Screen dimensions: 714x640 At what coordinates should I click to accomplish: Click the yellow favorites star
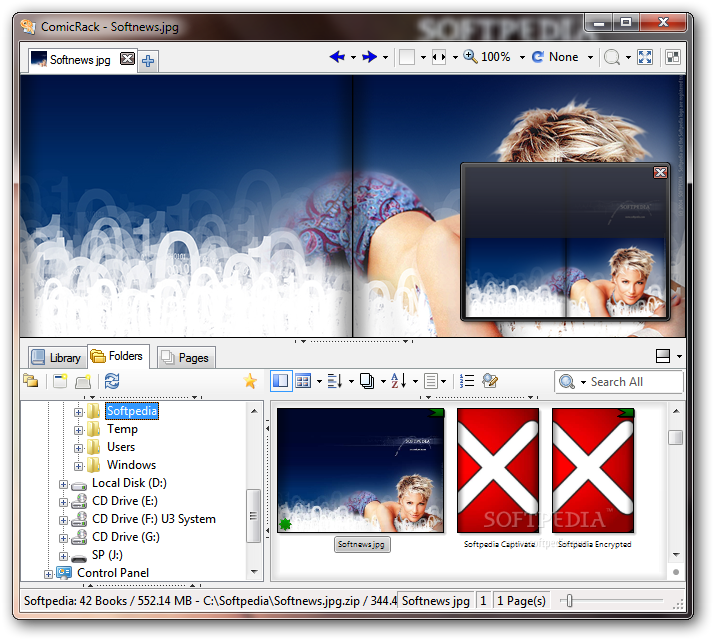[x=250, y=381]
